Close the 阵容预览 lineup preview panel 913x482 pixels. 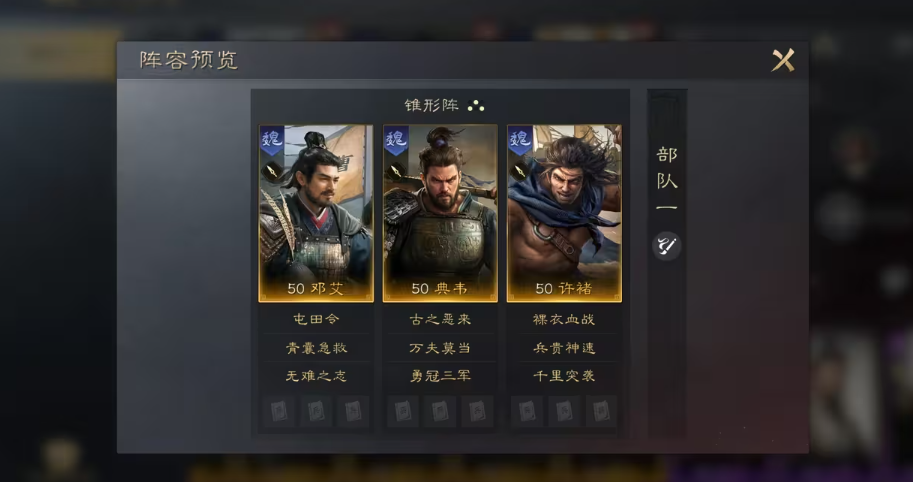[783, 60]
